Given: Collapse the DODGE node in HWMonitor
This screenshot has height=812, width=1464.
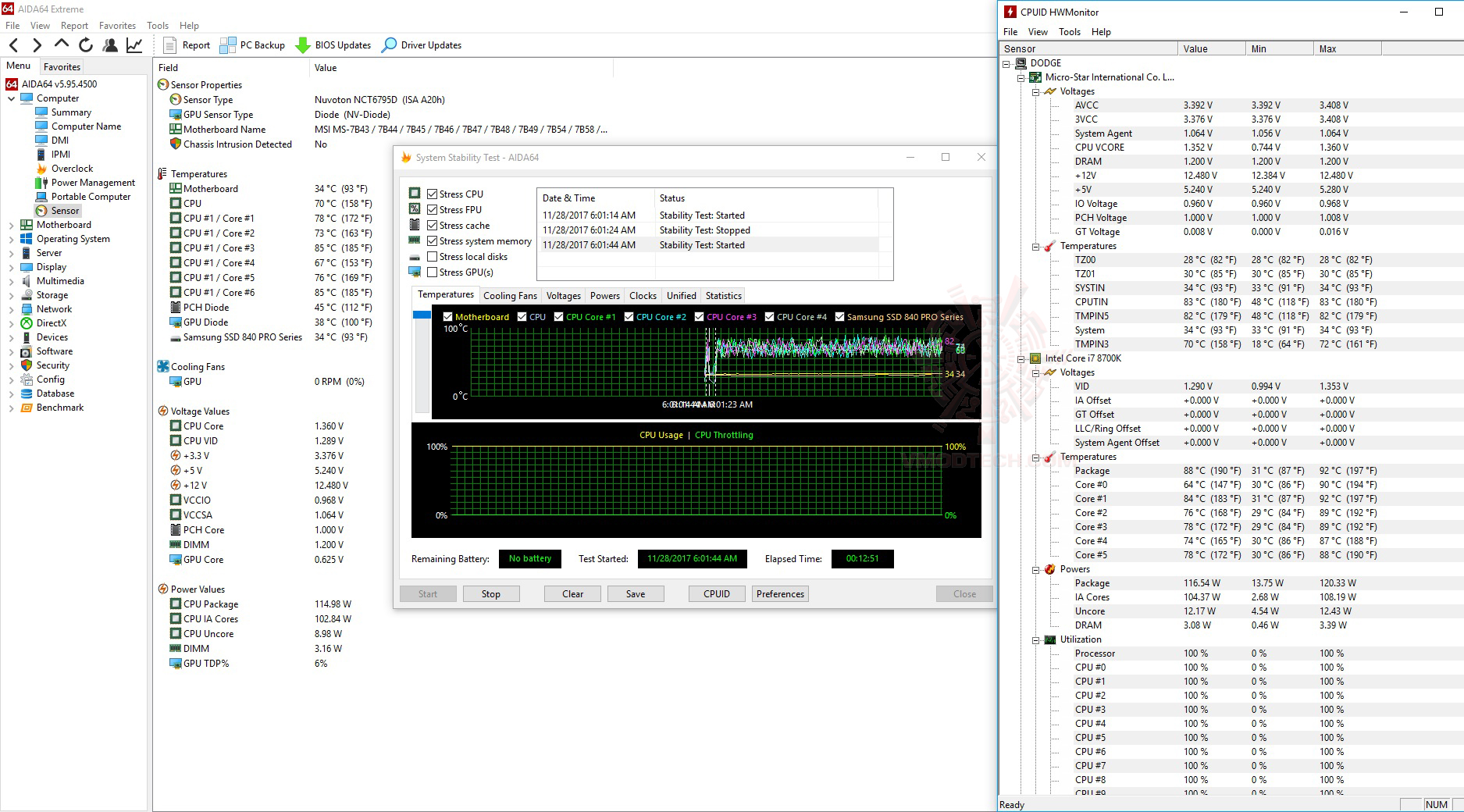Looking at the screenshot, I should [x=1006, y=64].
